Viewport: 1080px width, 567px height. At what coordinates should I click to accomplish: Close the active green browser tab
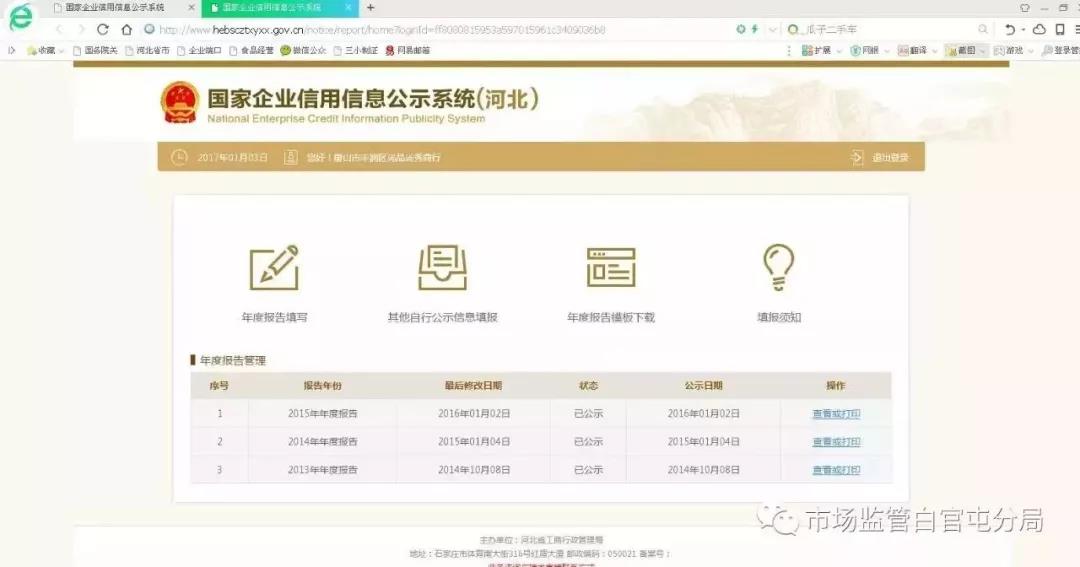pos(348,8)
